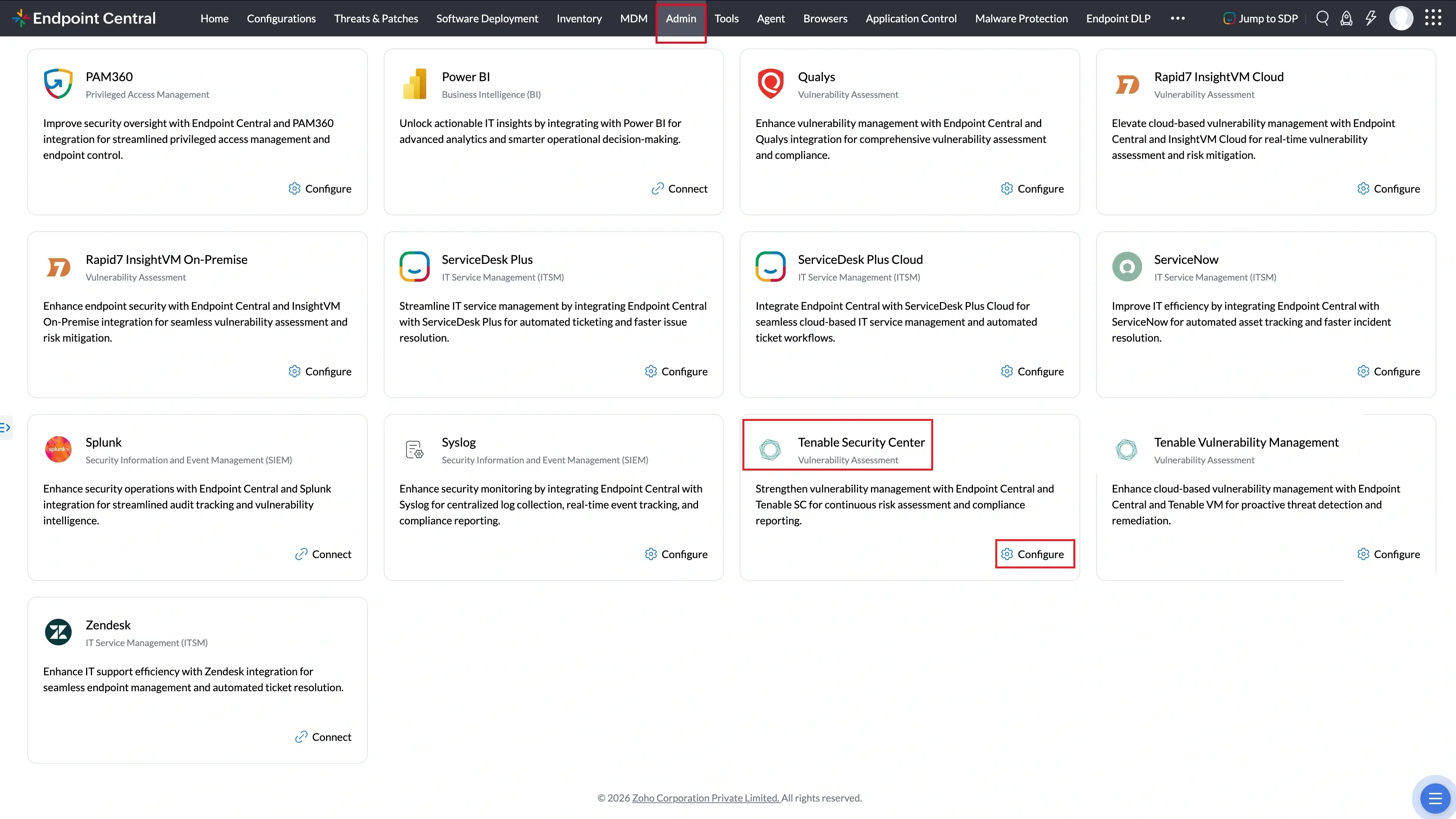Configure the Qualys integration
Image resolution: width=1456 pixels, height=819 pixels.
click(x=1032, y=189)
